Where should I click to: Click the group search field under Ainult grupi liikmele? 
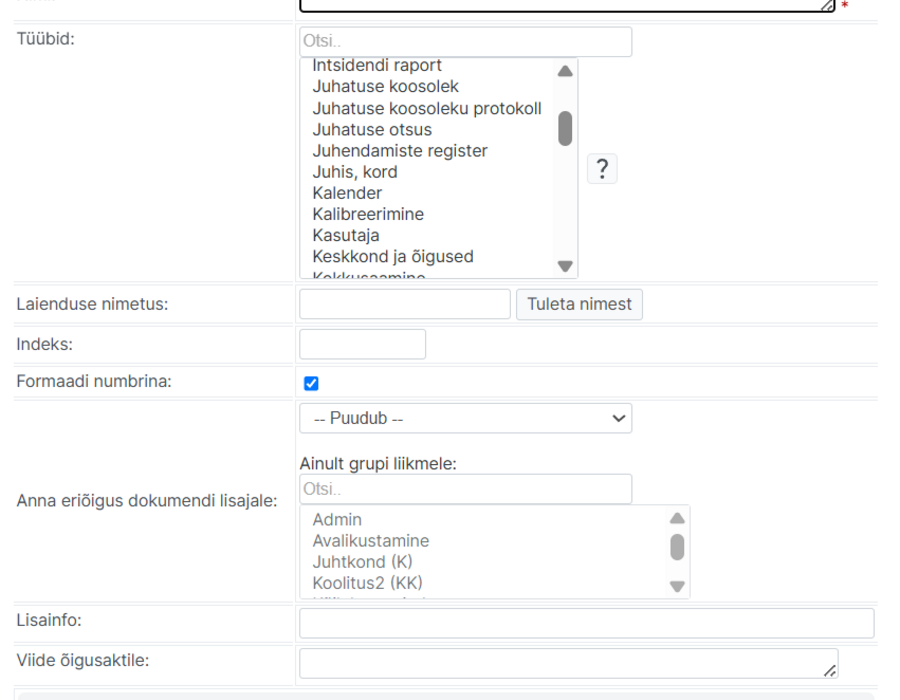click(x=465, y=489)
